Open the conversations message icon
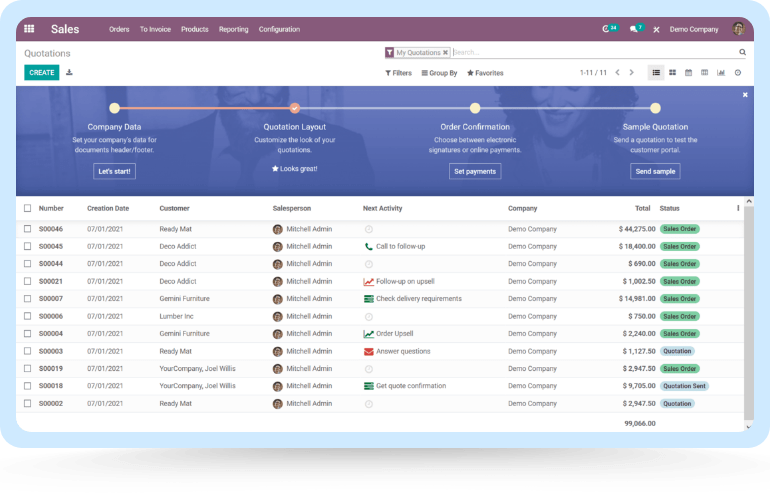The width and height of the screenshot is (770, 504). pos(634,29)
